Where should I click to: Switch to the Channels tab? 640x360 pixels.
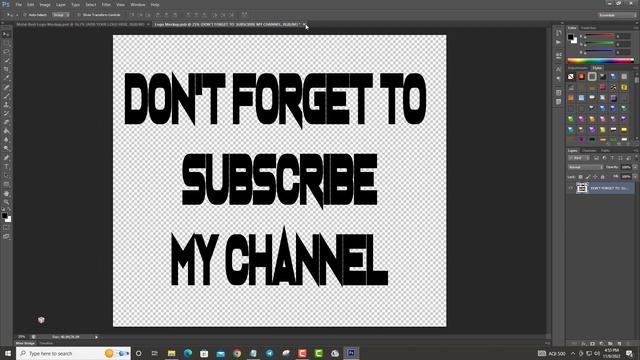[x=589, y=151]
